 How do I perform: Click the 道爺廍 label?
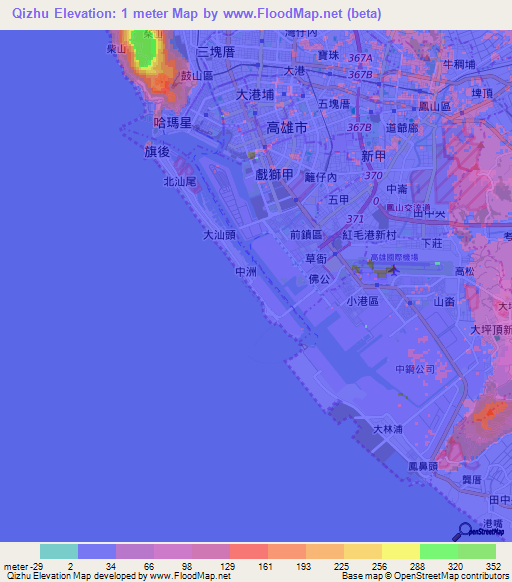[402, 128]
